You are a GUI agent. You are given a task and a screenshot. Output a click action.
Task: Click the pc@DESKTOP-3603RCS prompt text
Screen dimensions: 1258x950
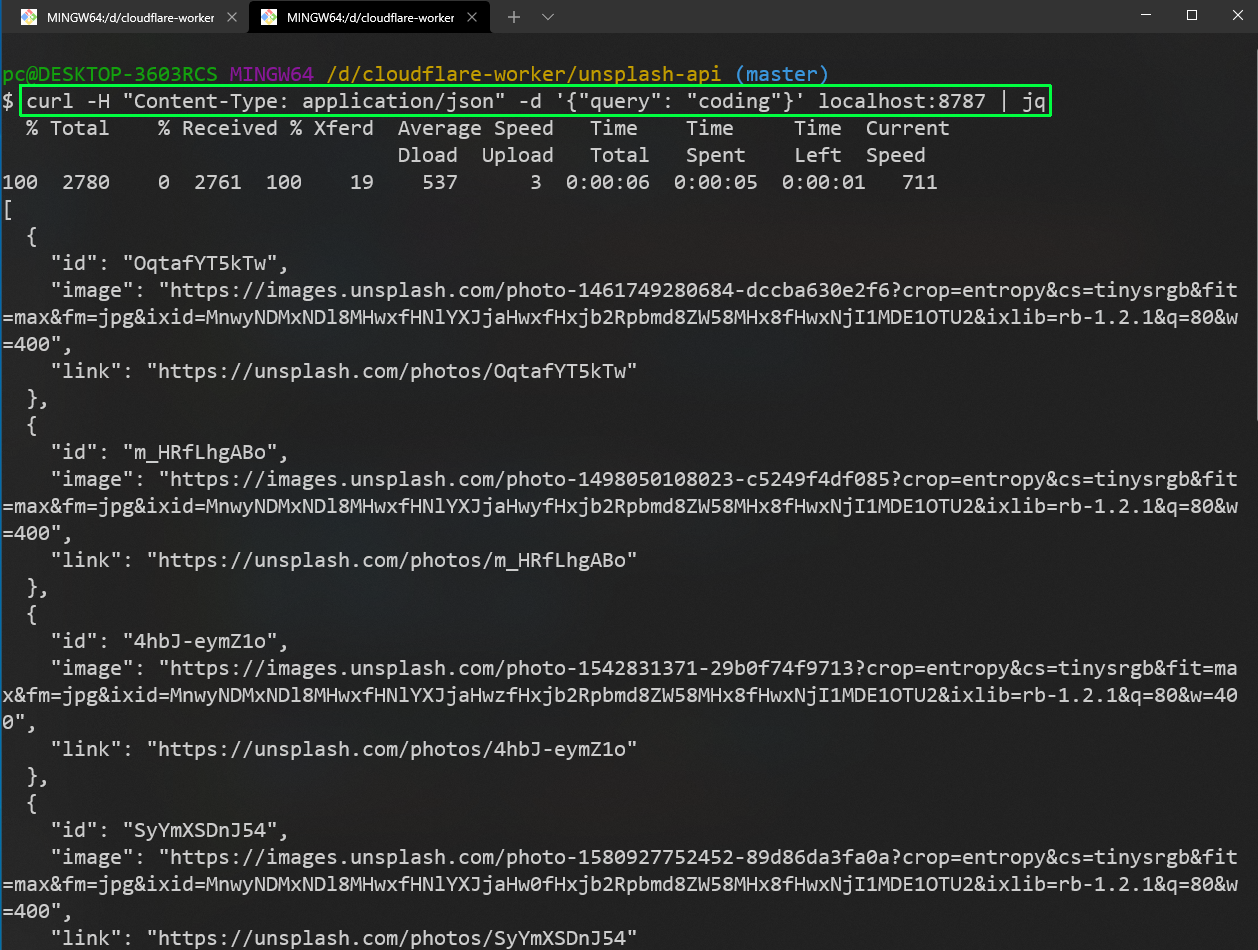[110, 74]
